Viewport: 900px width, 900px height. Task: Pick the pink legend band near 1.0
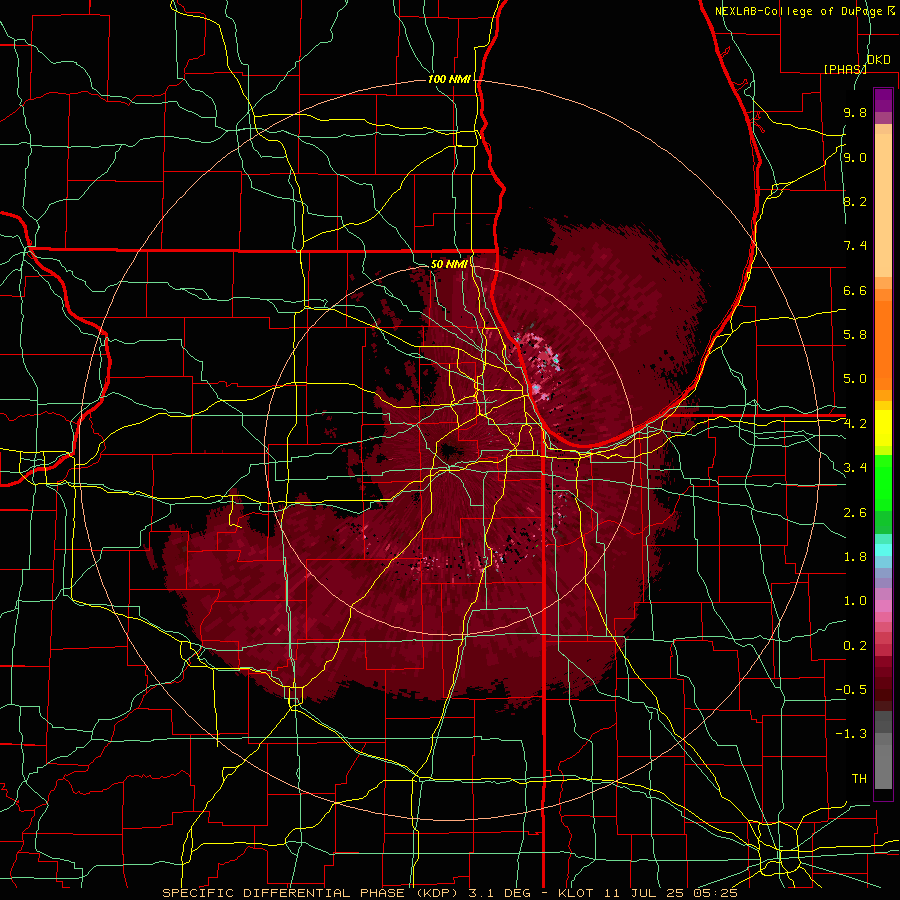click(x=883, y=606)
